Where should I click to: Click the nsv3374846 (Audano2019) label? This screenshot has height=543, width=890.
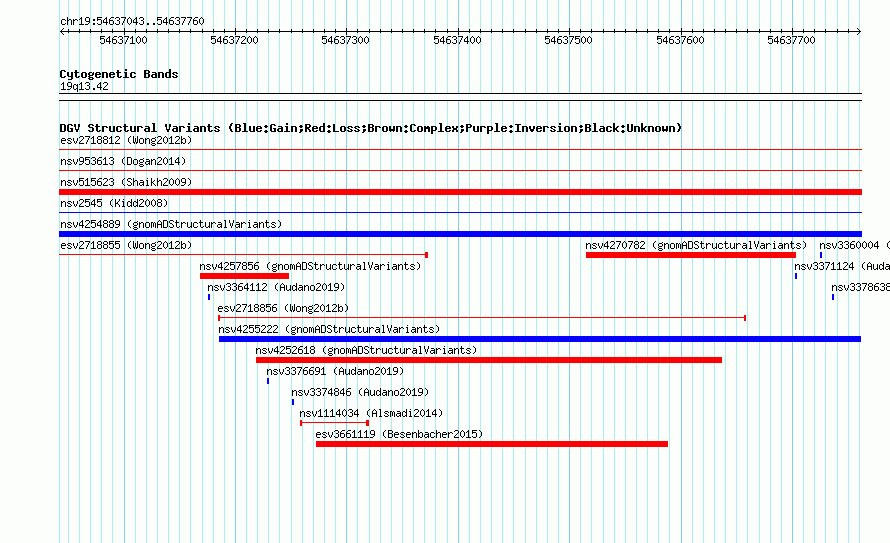coord(360,392)
